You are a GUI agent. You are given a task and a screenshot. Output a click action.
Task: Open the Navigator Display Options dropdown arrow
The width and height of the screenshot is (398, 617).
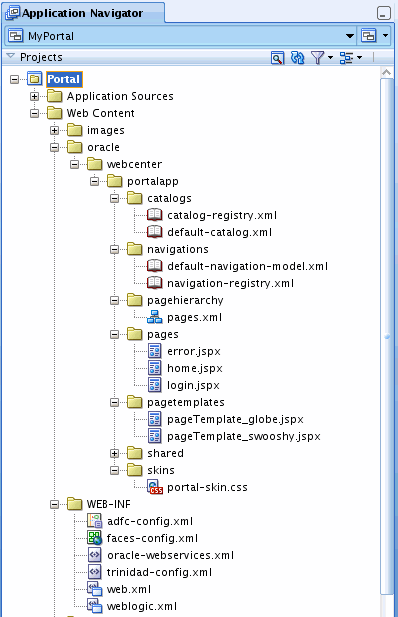point(359,58)
